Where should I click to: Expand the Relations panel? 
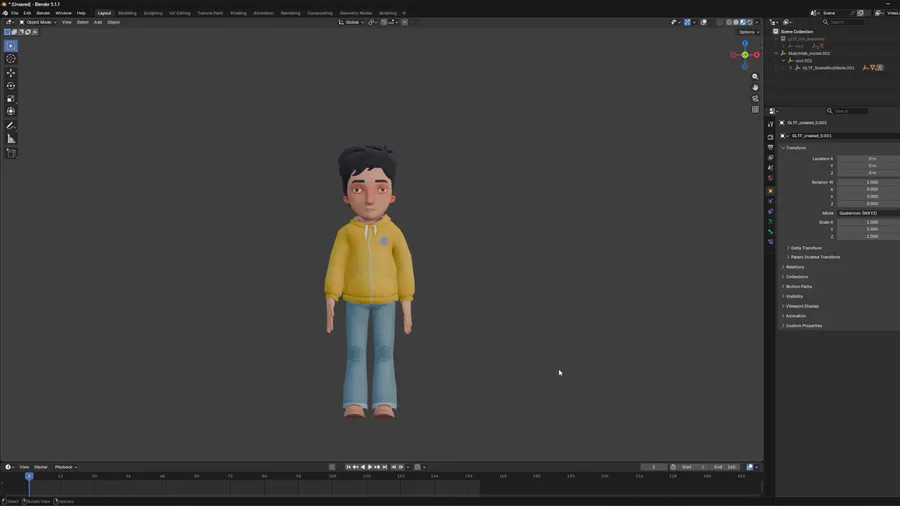point(793,267)
